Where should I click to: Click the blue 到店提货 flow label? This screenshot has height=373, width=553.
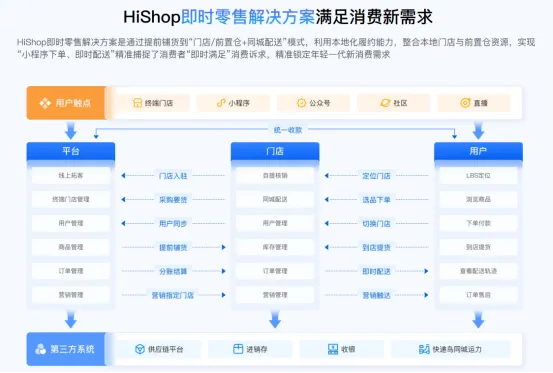[376, 247]
